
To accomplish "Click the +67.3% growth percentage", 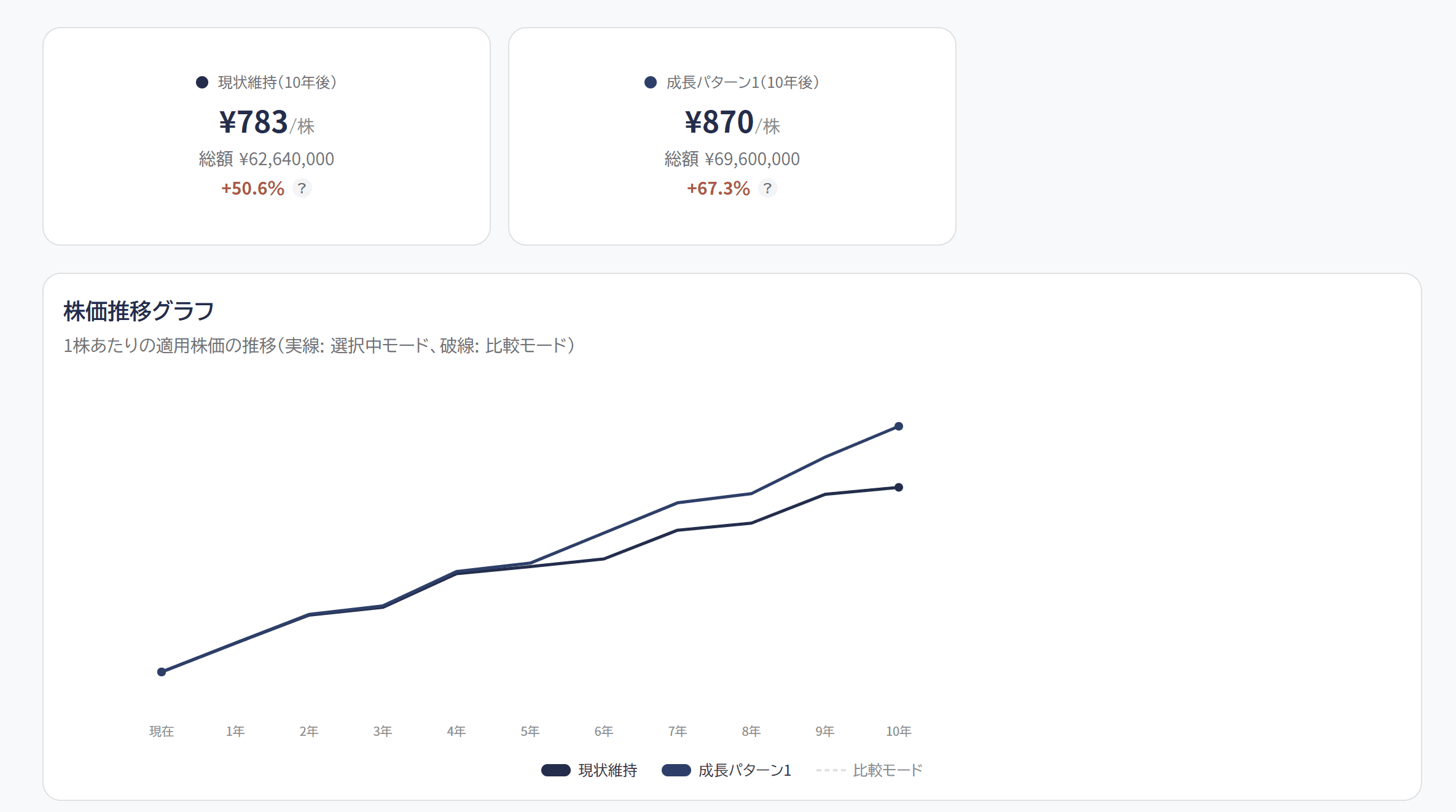I will 718,188.
